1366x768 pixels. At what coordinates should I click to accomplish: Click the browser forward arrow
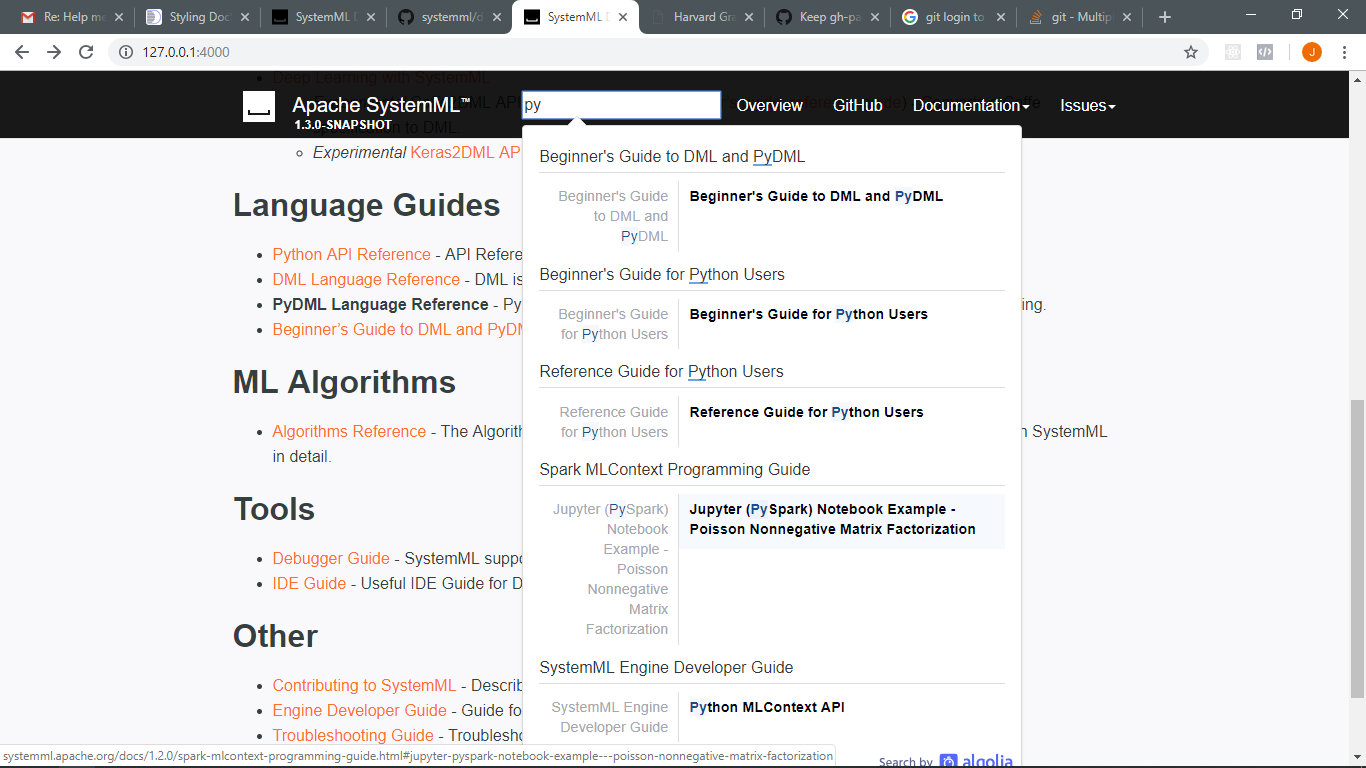[x=54, y=52]
